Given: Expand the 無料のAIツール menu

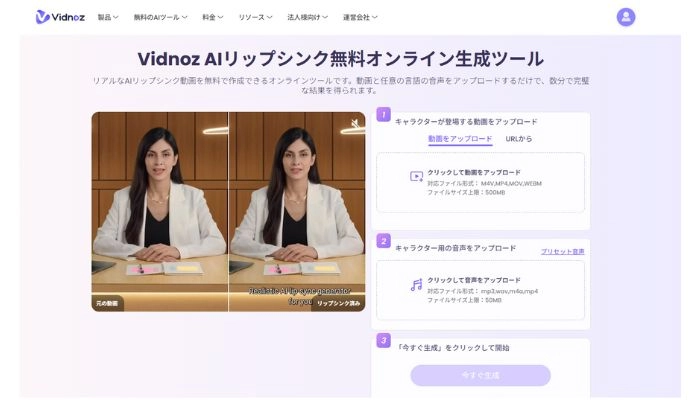Looking at the screenshot, I should tap(160, 17).
